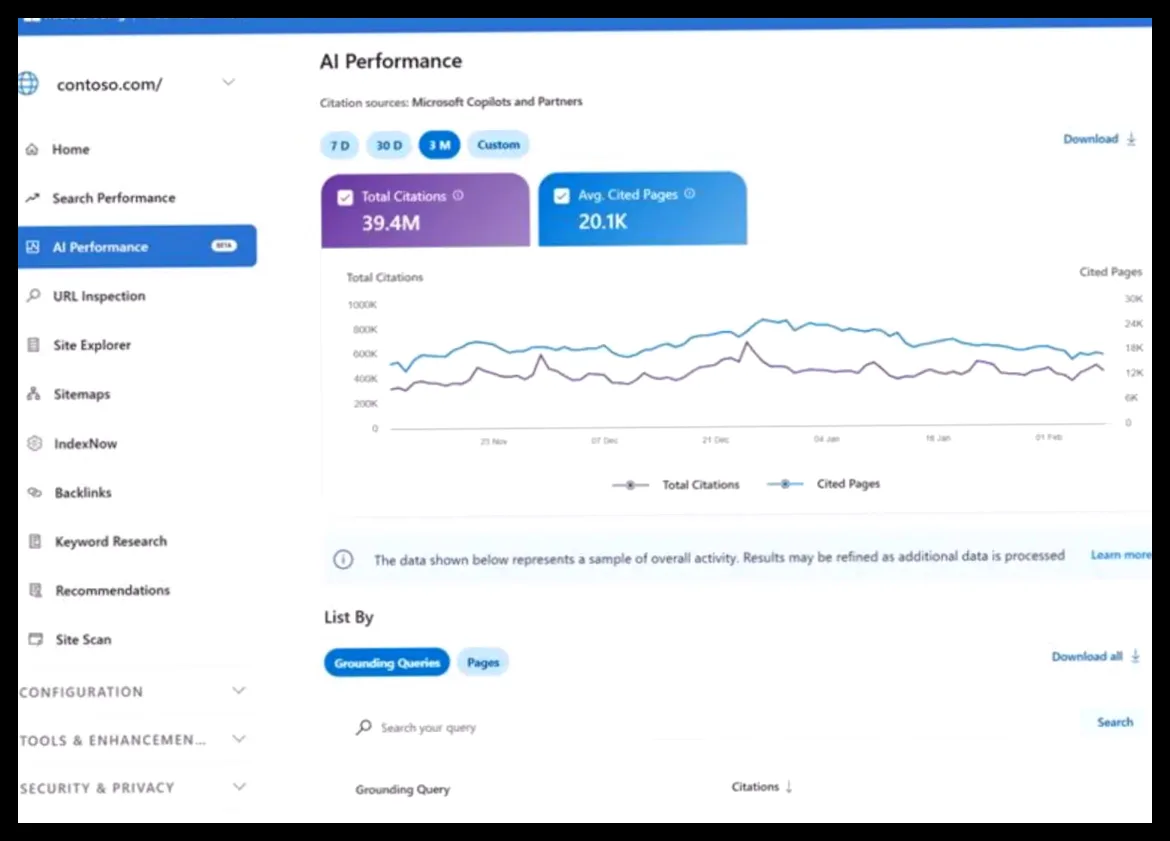Image resolution: width=1170 pixels, height=841 pixels.
Task: Click the Total Citations info icon
Action: tap(458, 196)
